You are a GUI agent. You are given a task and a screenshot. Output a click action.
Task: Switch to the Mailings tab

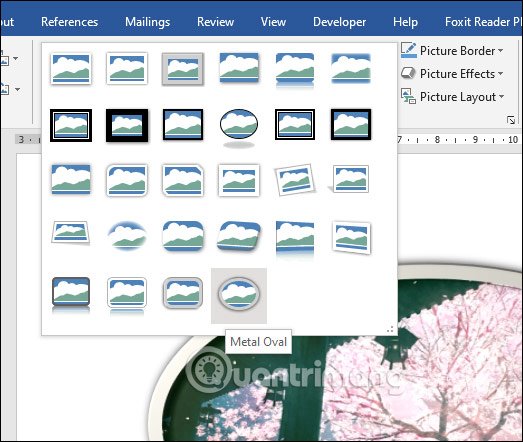[x=147, y=22]
